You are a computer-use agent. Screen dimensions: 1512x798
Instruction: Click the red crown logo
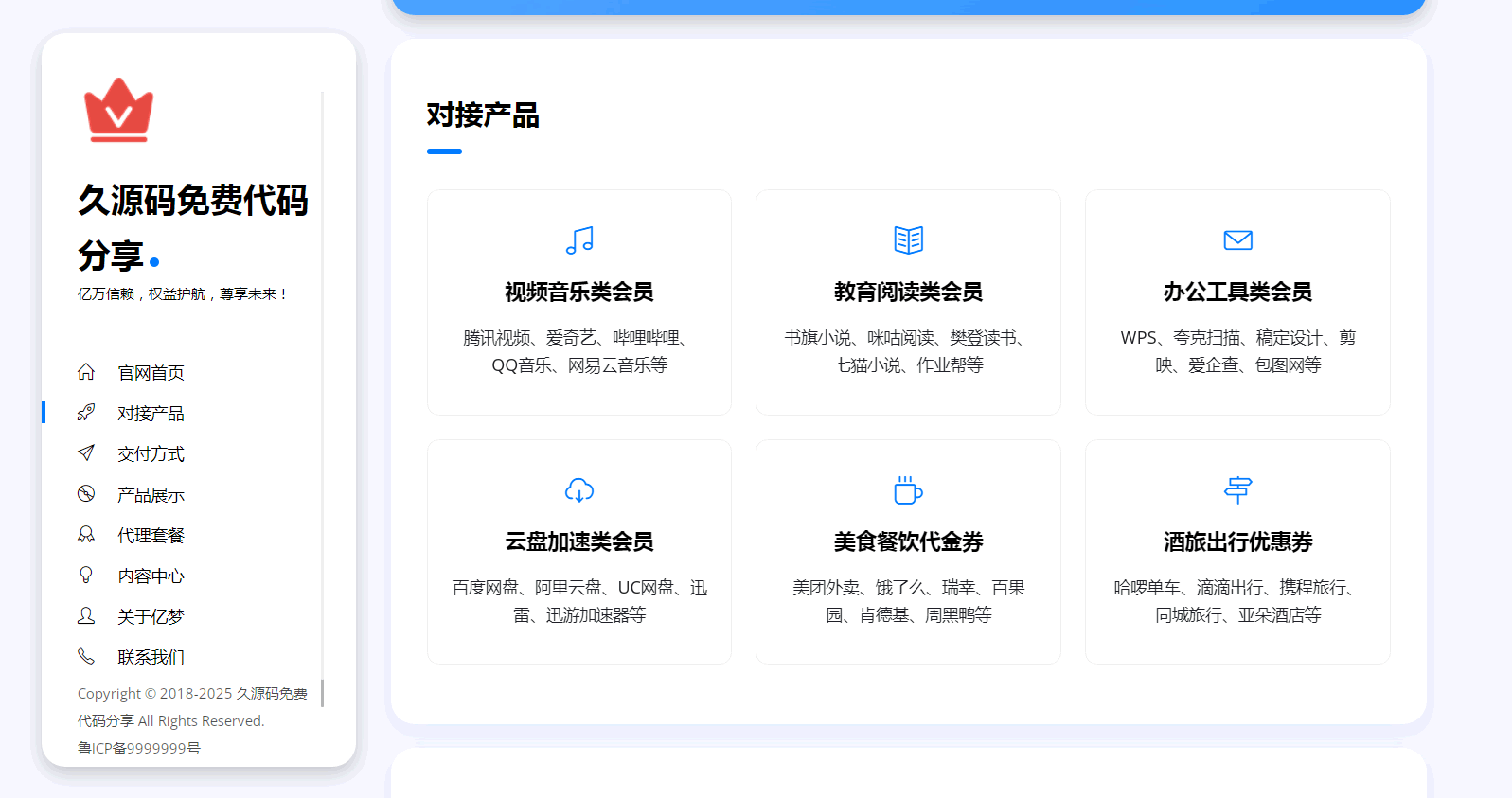[118, 111]
